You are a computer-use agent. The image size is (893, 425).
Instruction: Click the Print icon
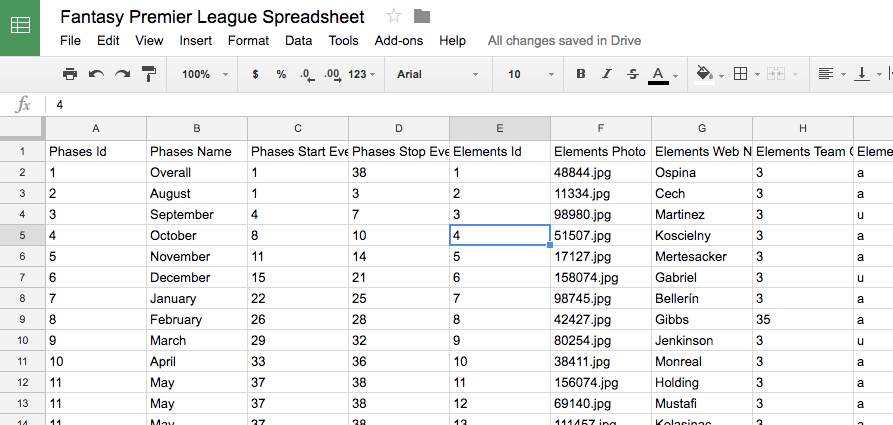pyautogui.click(x=69, y=74)
